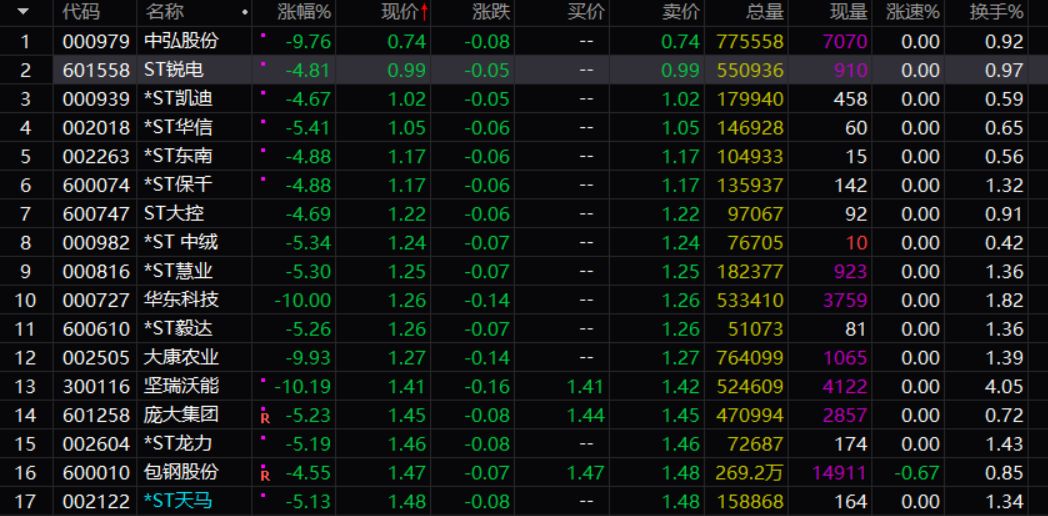Open the dropdown triangle above row numbers

pos(23,11)
